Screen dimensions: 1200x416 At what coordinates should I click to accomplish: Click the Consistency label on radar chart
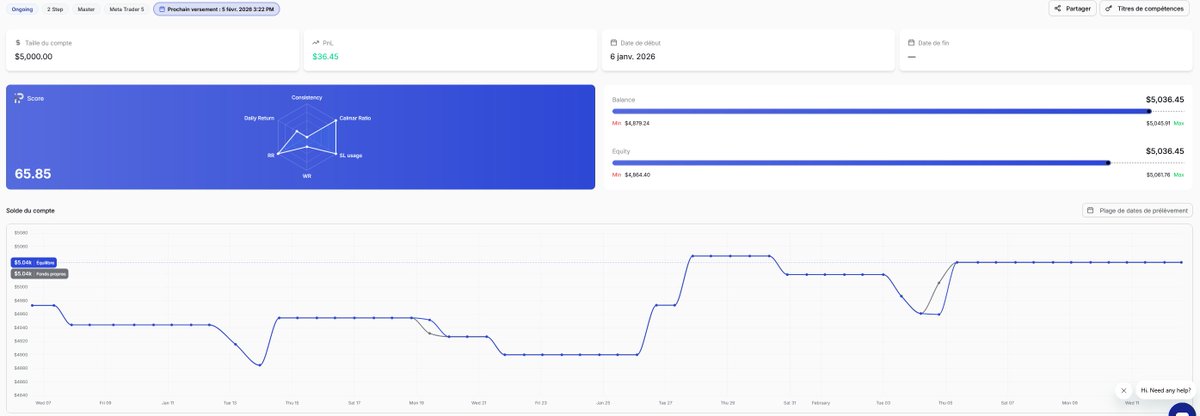307,97
